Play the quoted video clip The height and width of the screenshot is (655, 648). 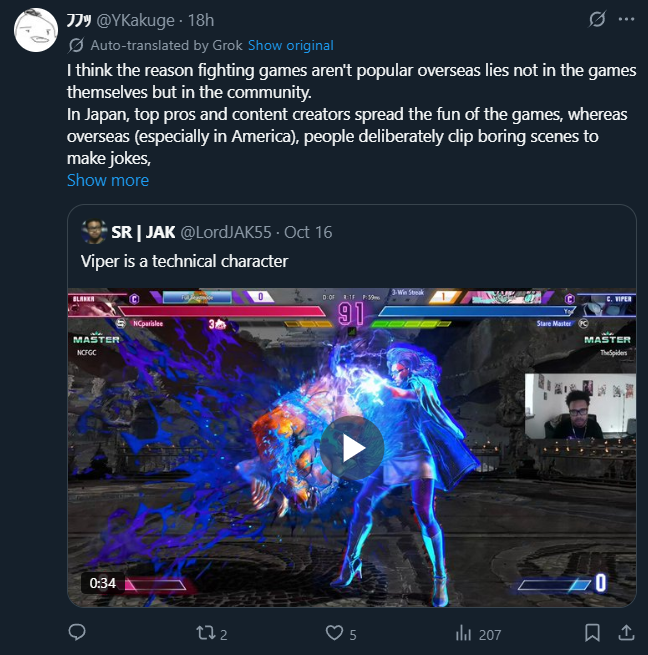pyautogui.click(x=352, y=448)
